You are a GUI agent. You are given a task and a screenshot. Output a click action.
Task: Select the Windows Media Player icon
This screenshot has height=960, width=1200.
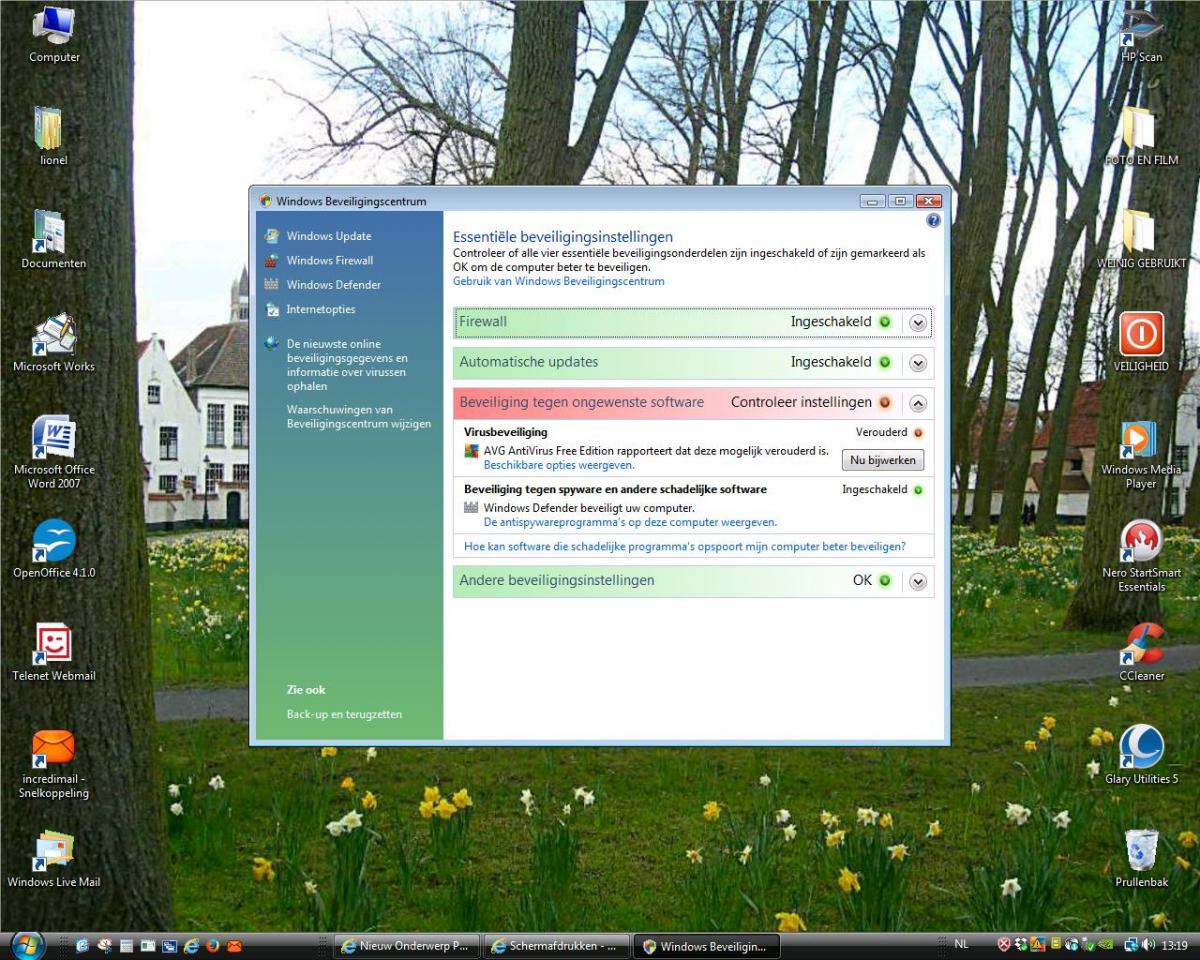(x=1141, y=453)
